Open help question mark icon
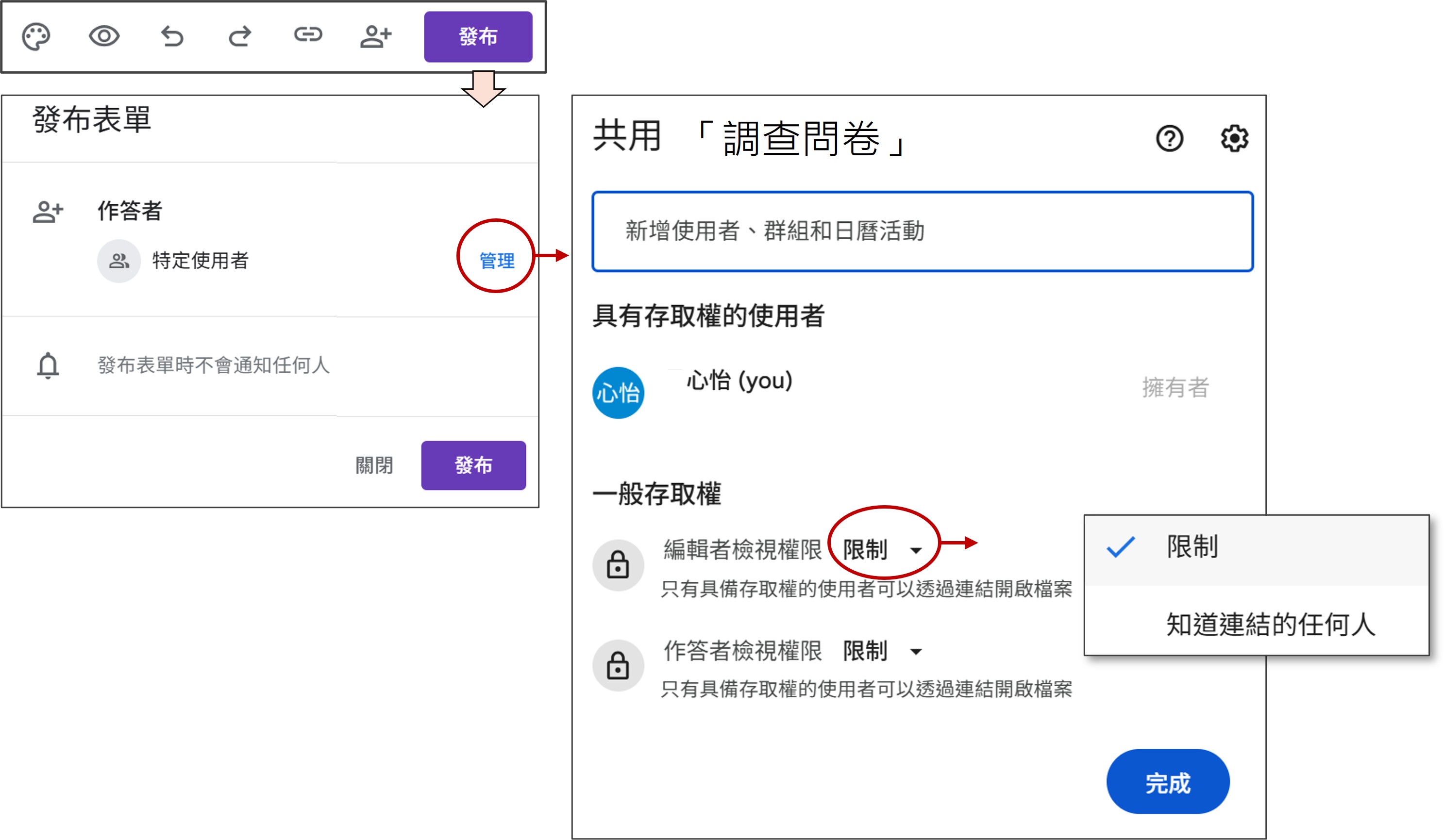Screen dimensions: 1444x840 1169,139
